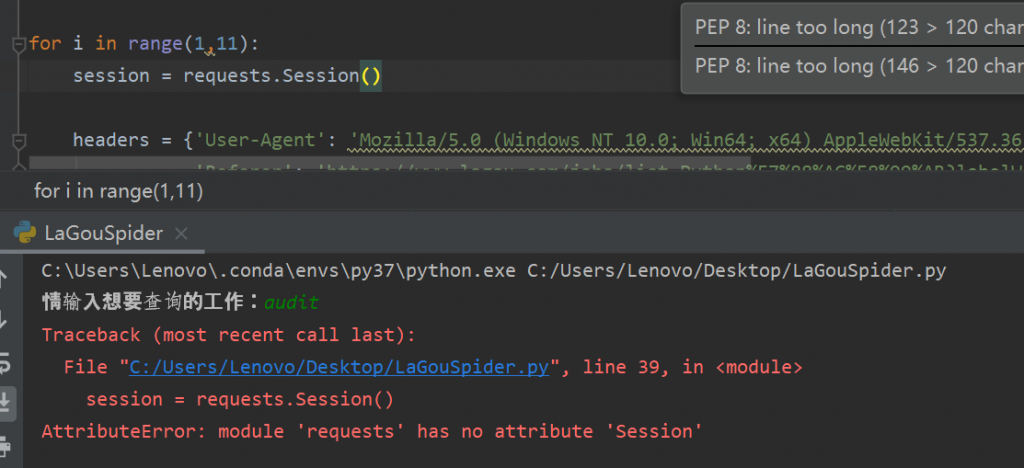Close the LaGouSpider run tab
Image resolution: width=1024 pixels, height=468 pixels.
click(182, 234)
